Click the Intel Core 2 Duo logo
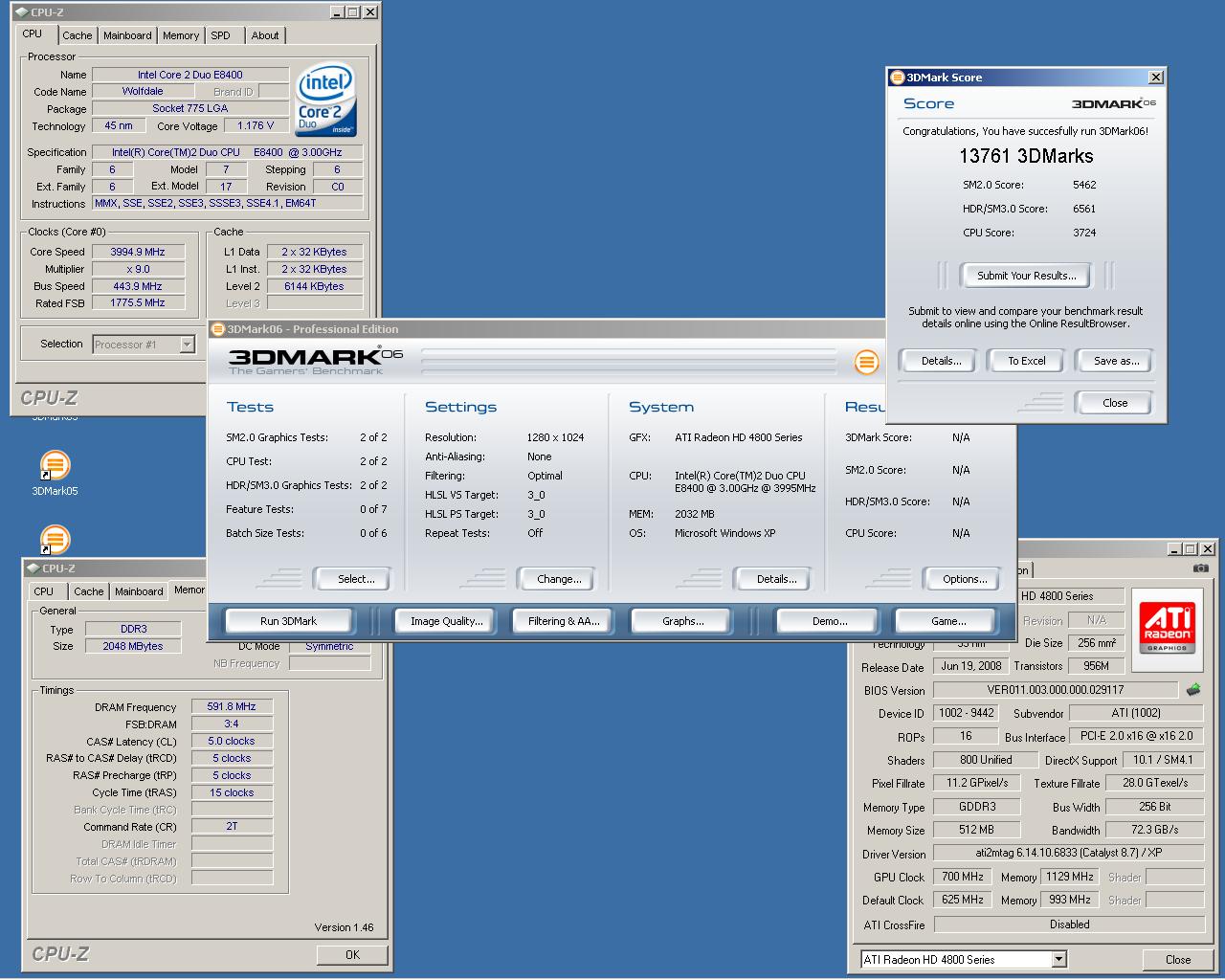This screenshot has width=1225, height=980. pos(325,100)
